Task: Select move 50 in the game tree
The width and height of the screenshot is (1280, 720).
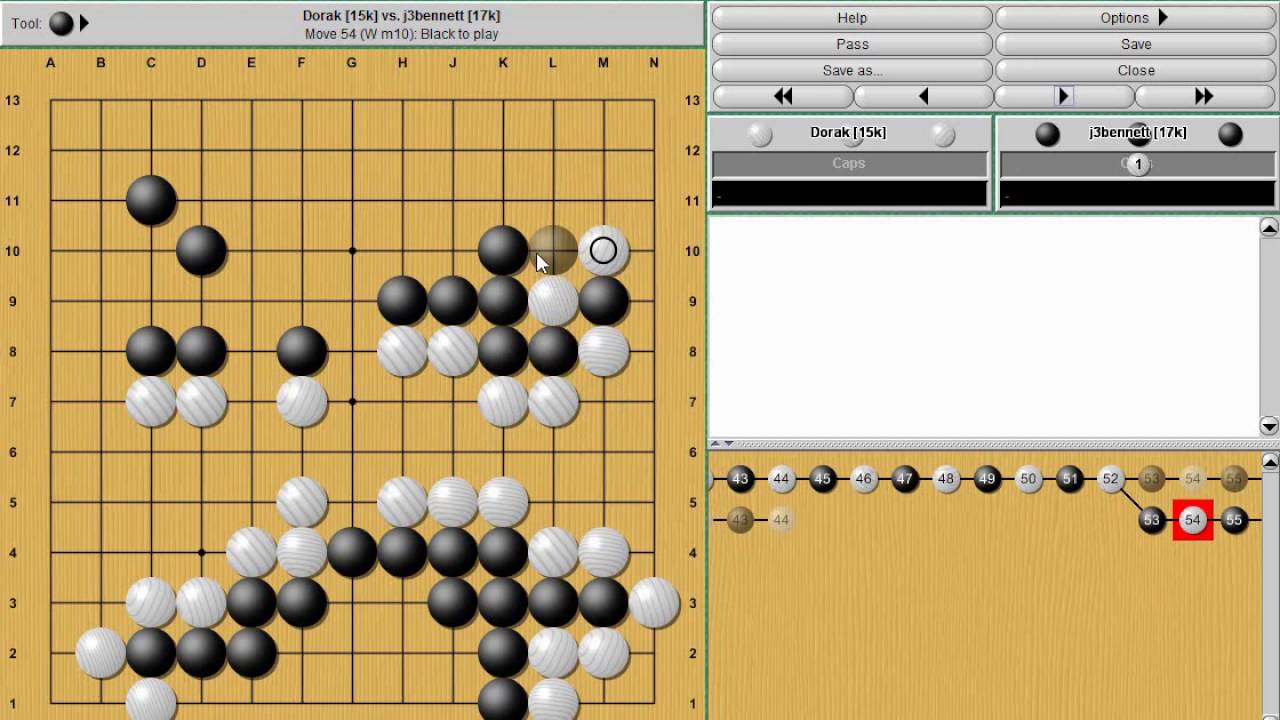Action: (1028, 479)
